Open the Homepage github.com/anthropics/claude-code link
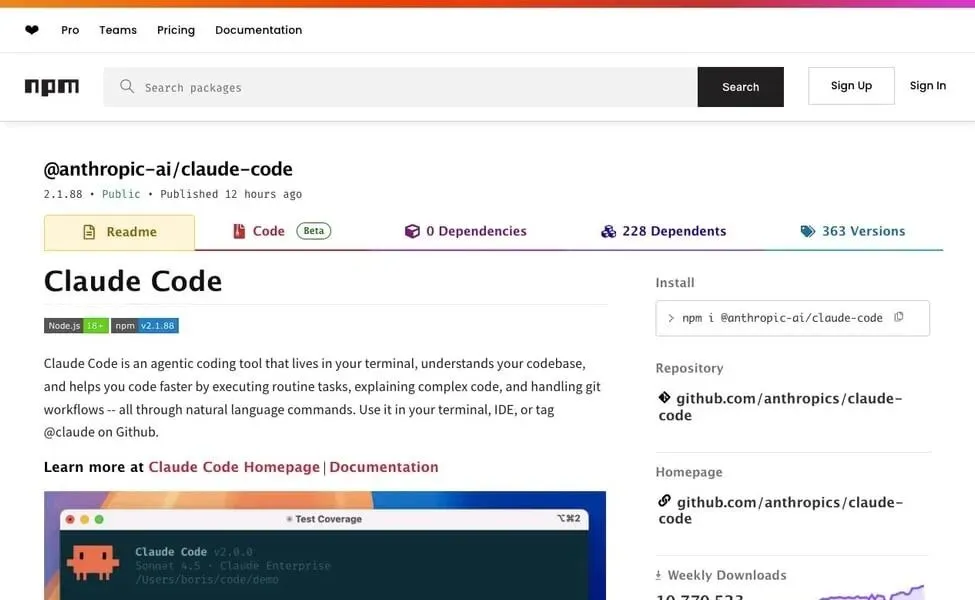Screen dimensions: 975x600 tap(780, 510)
